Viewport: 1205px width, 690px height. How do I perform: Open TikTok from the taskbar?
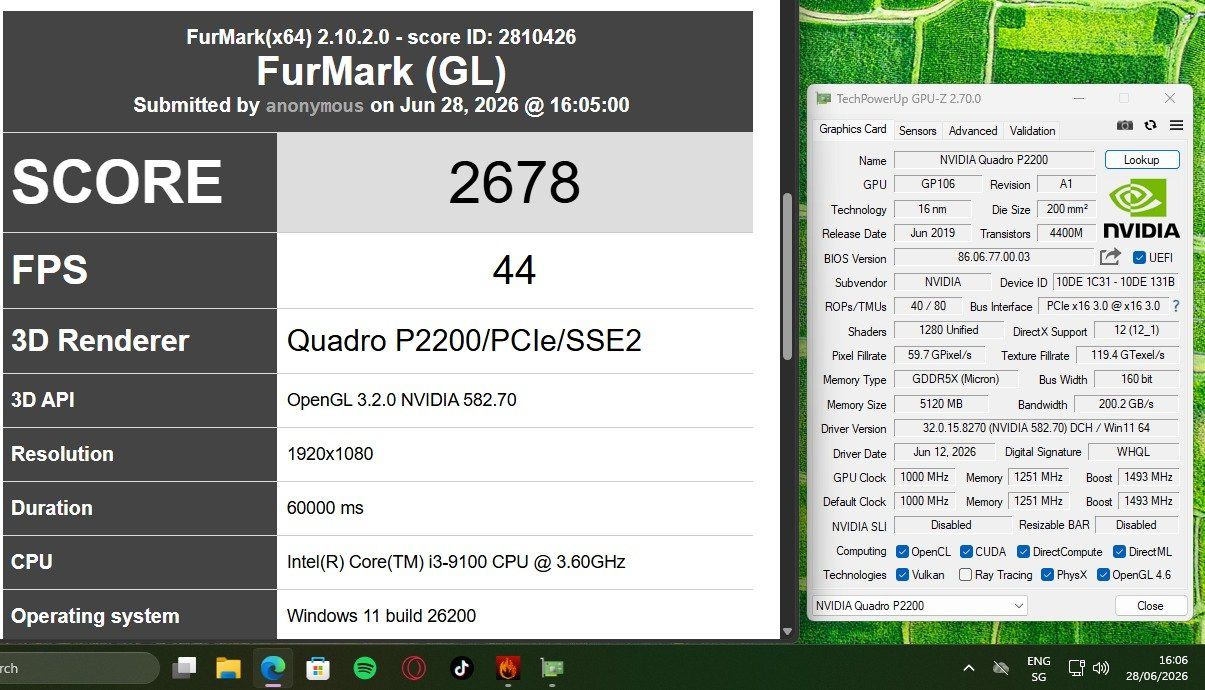tap(461, 667)
